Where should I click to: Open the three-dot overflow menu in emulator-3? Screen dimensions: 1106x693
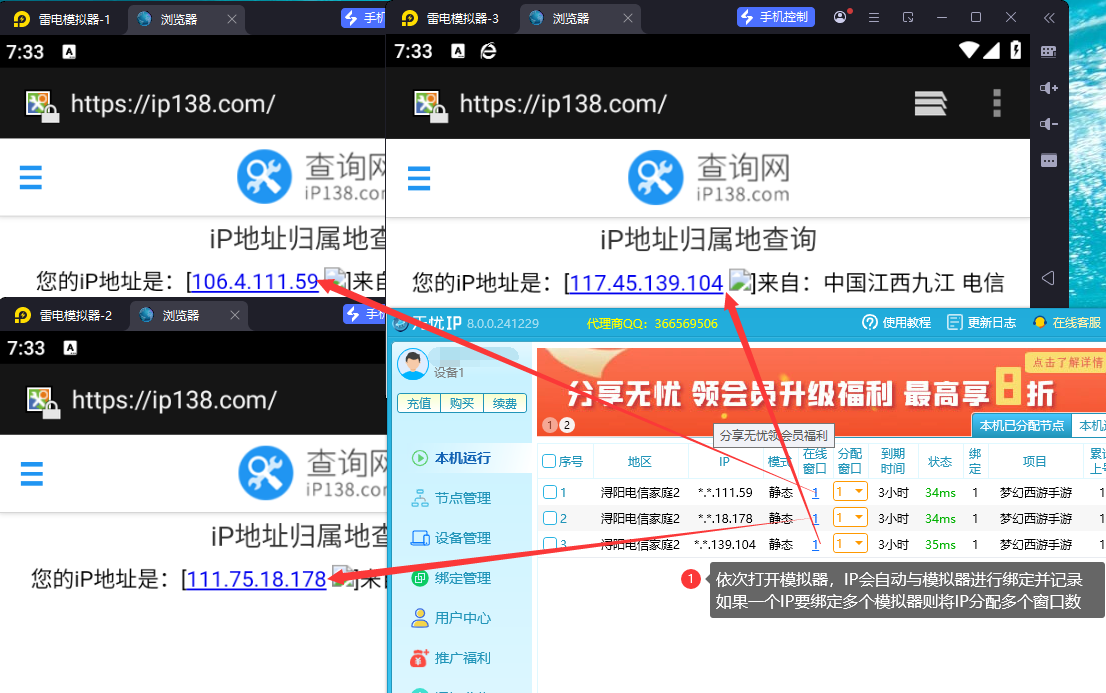point(997,103)
